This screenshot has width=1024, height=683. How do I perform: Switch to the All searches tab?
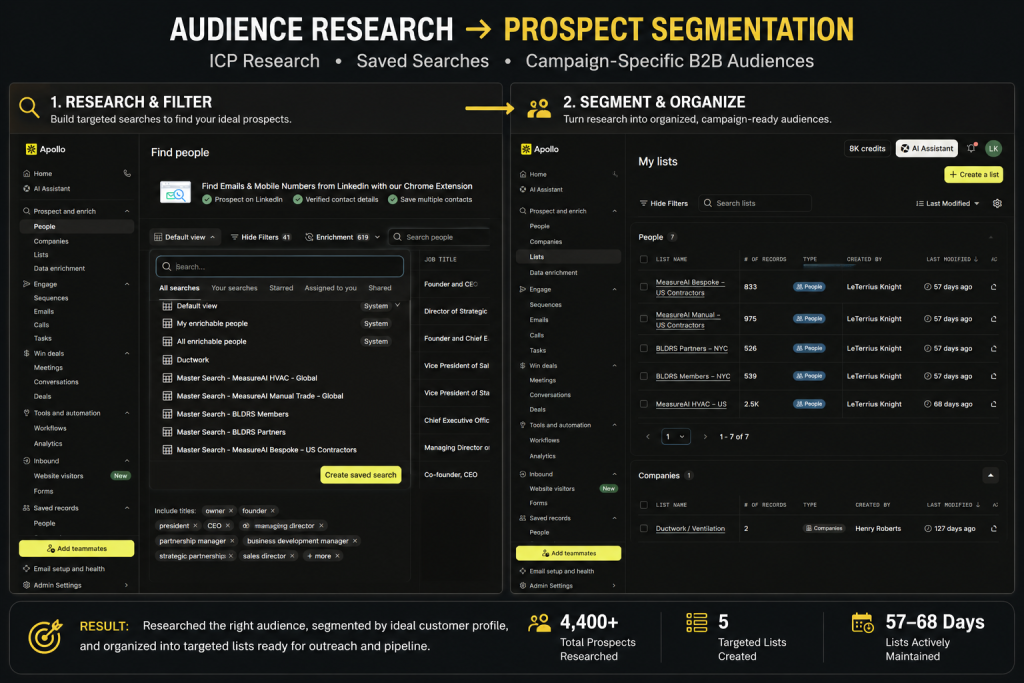click(180, 288)
